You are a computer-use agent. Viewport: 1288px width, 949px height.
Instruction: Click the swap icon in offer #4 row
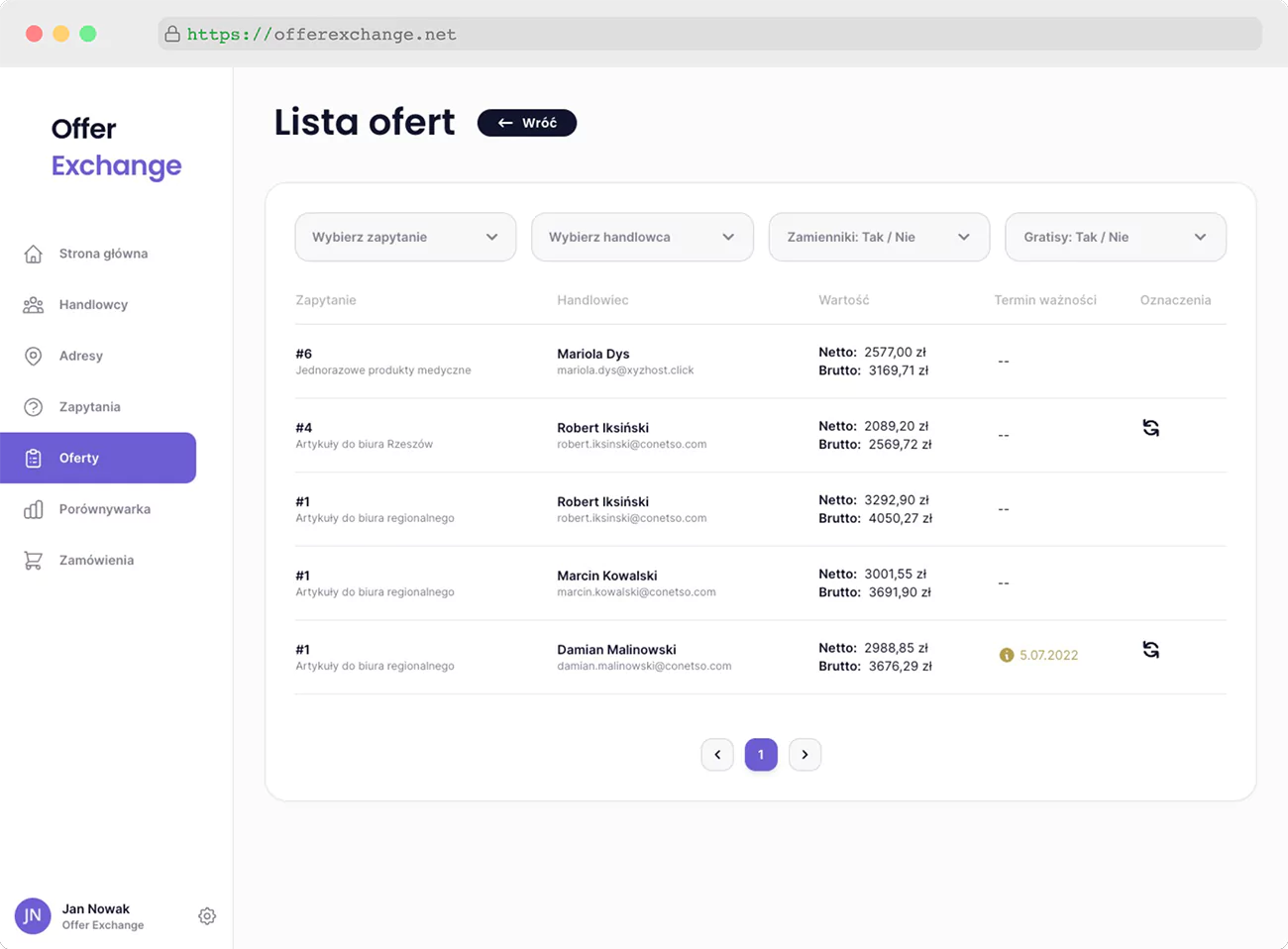1150,428
